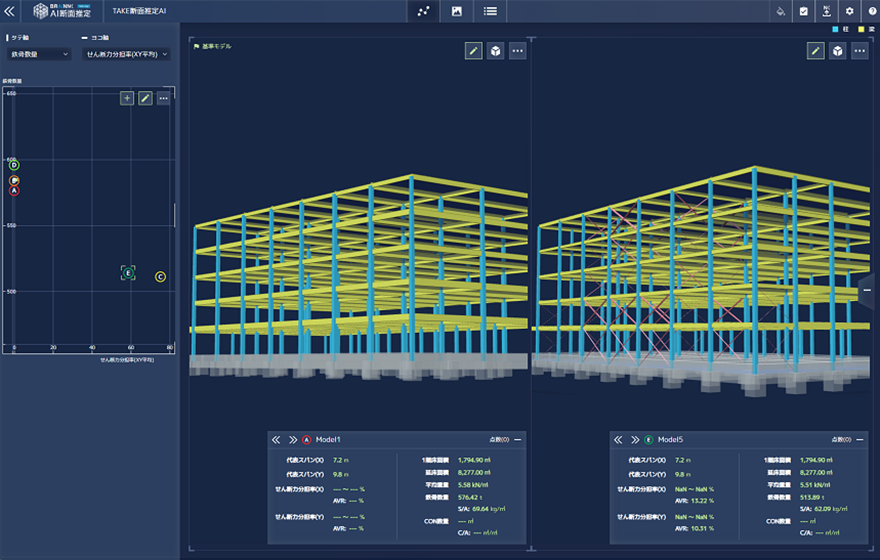
Task: Open the settings gear in top bar
Action: 849,11
